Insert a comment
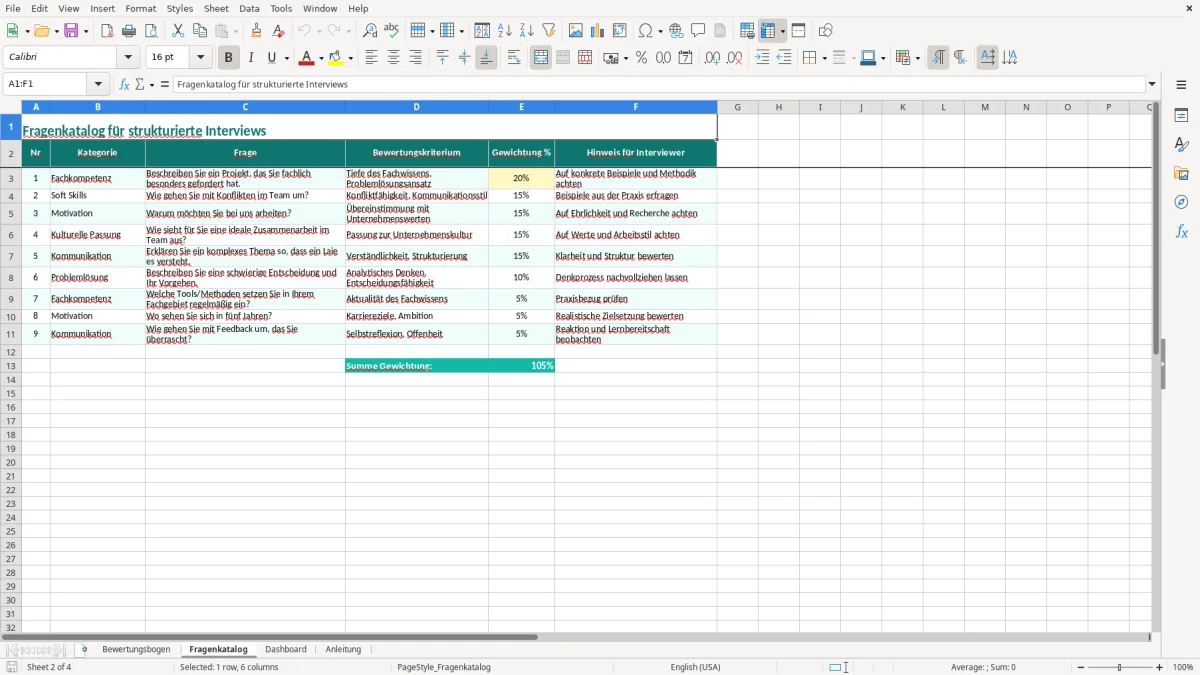The height and width of the screenshot is (675, 1200). coord(698,31)
